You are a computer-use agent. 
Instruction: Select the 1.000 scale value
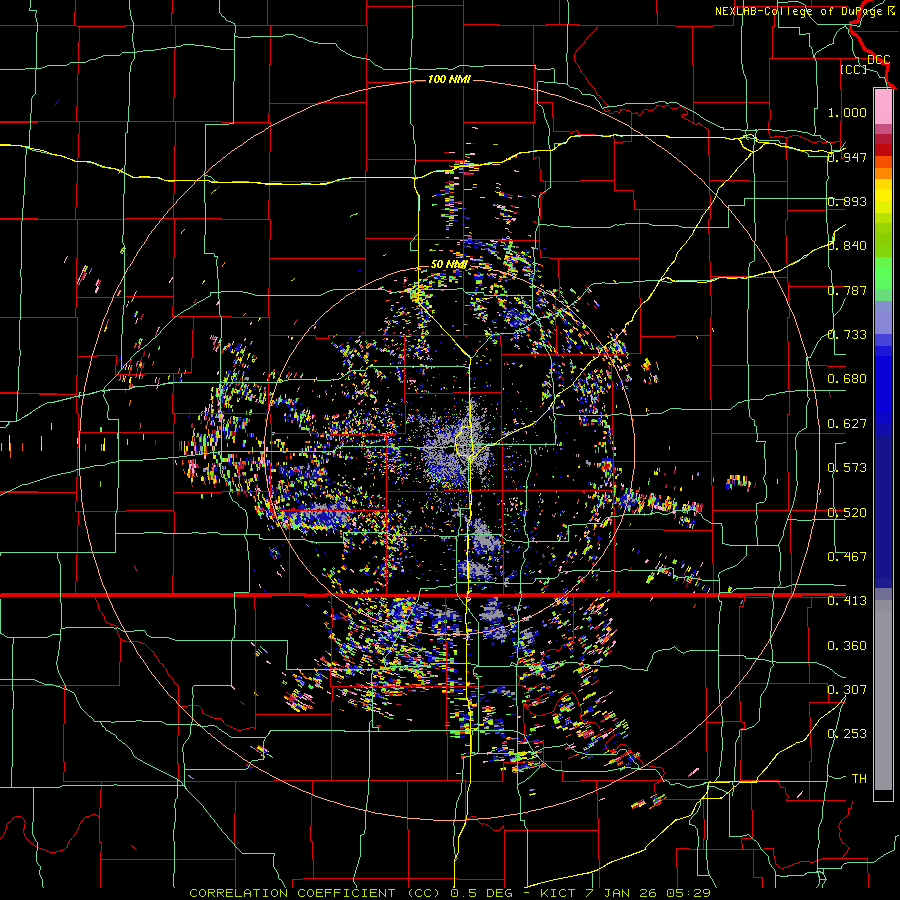pos(847,112)
